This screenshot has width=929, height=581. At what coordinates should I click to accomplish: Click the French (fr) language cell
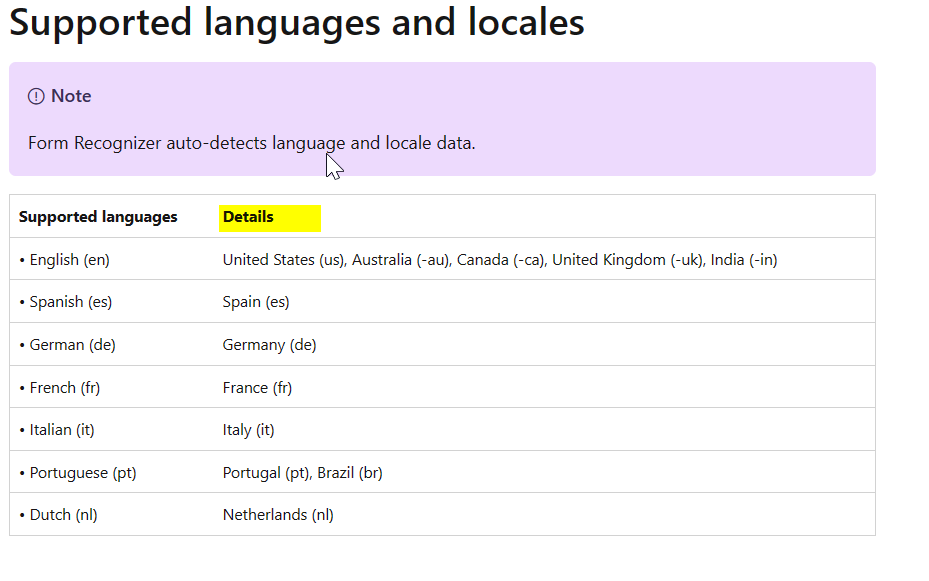[x=60, y=388]
